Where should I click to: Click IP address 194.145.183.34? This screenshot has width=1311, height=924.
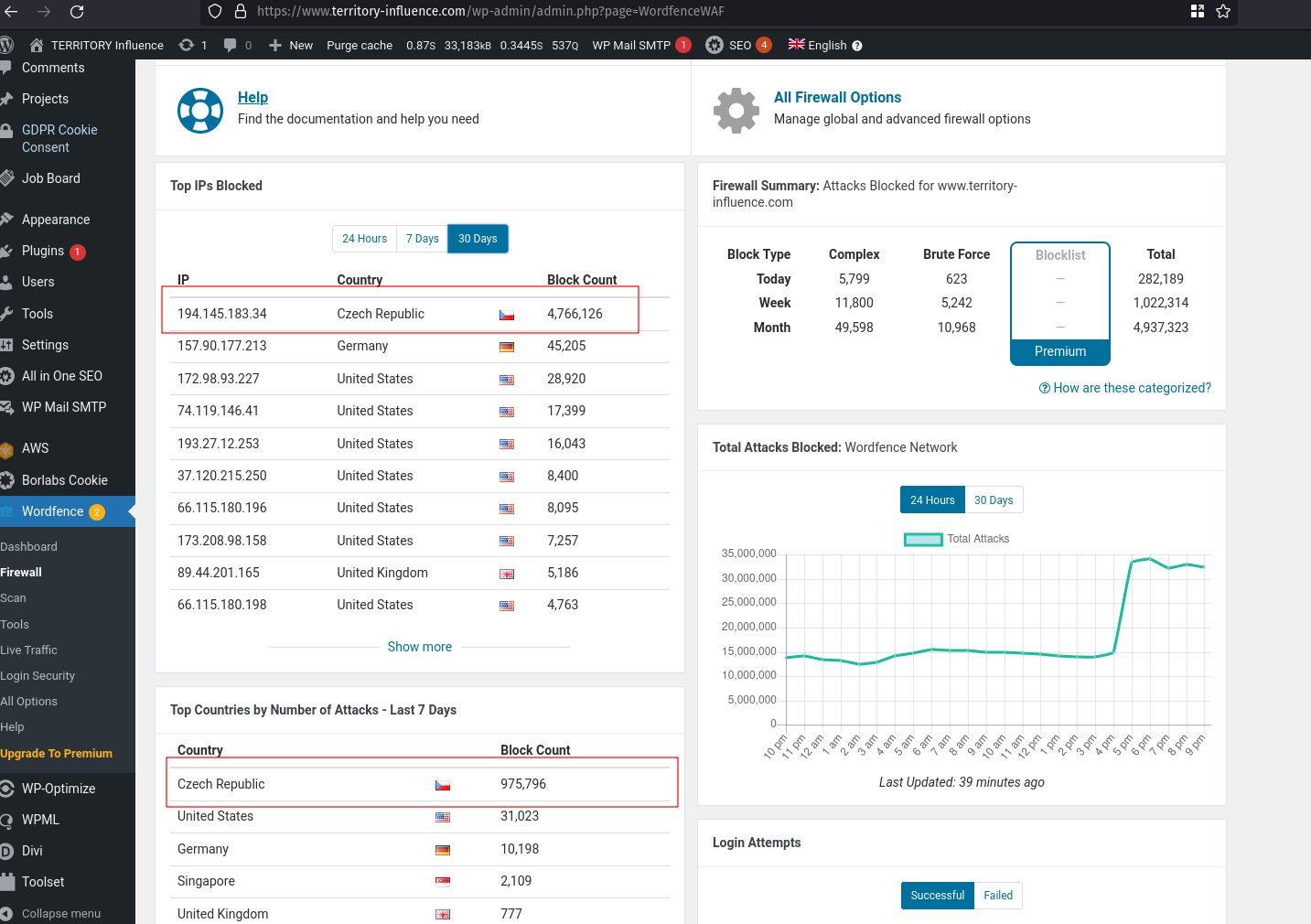(222, 314)
